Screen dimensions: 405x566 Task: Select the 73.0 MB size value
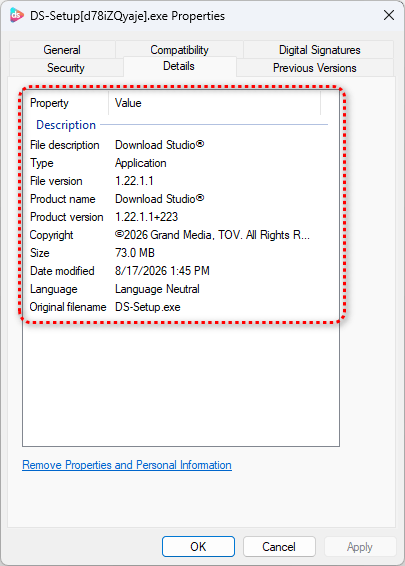click(x=135, y=253)
